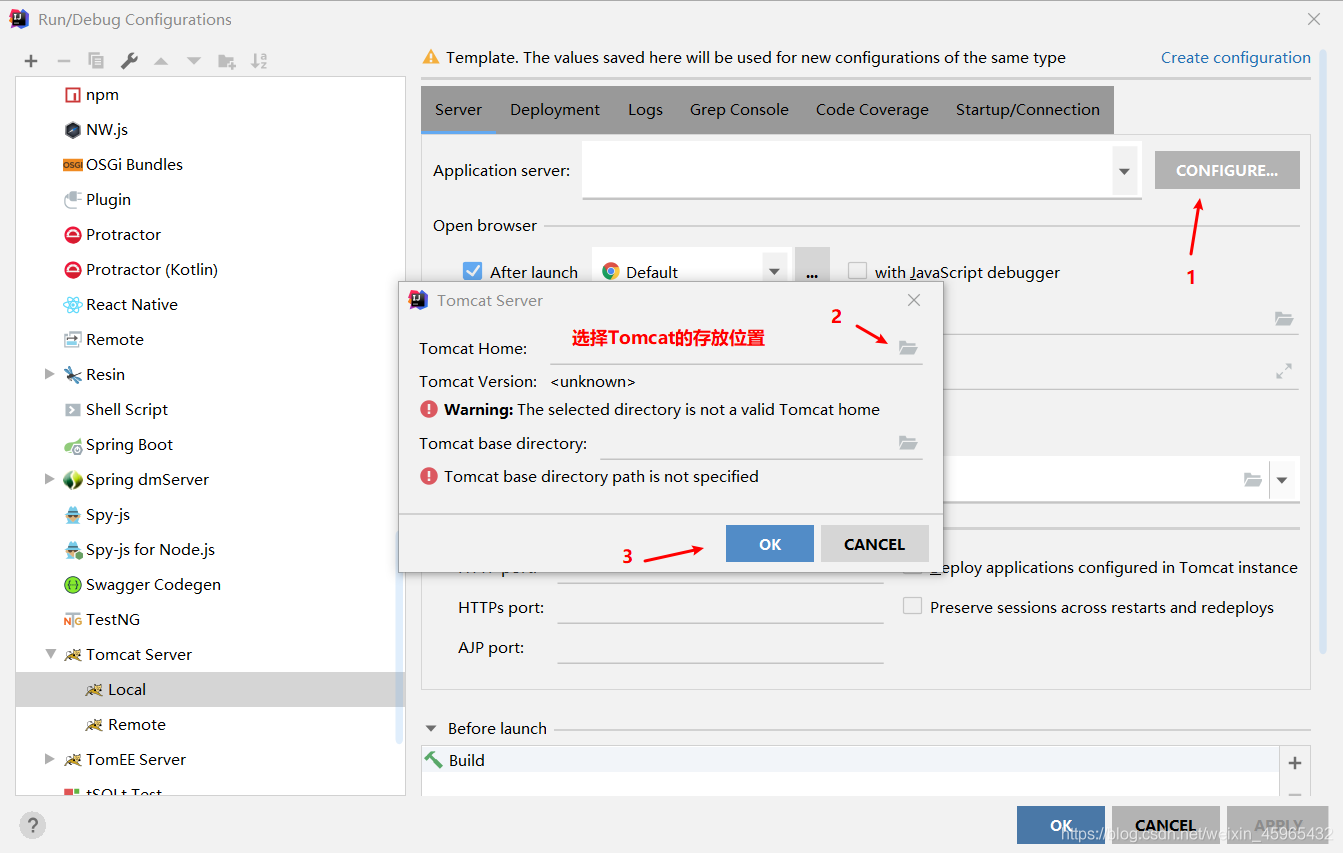Select the Build before-launch task
1343x853 pixels.
850,760
